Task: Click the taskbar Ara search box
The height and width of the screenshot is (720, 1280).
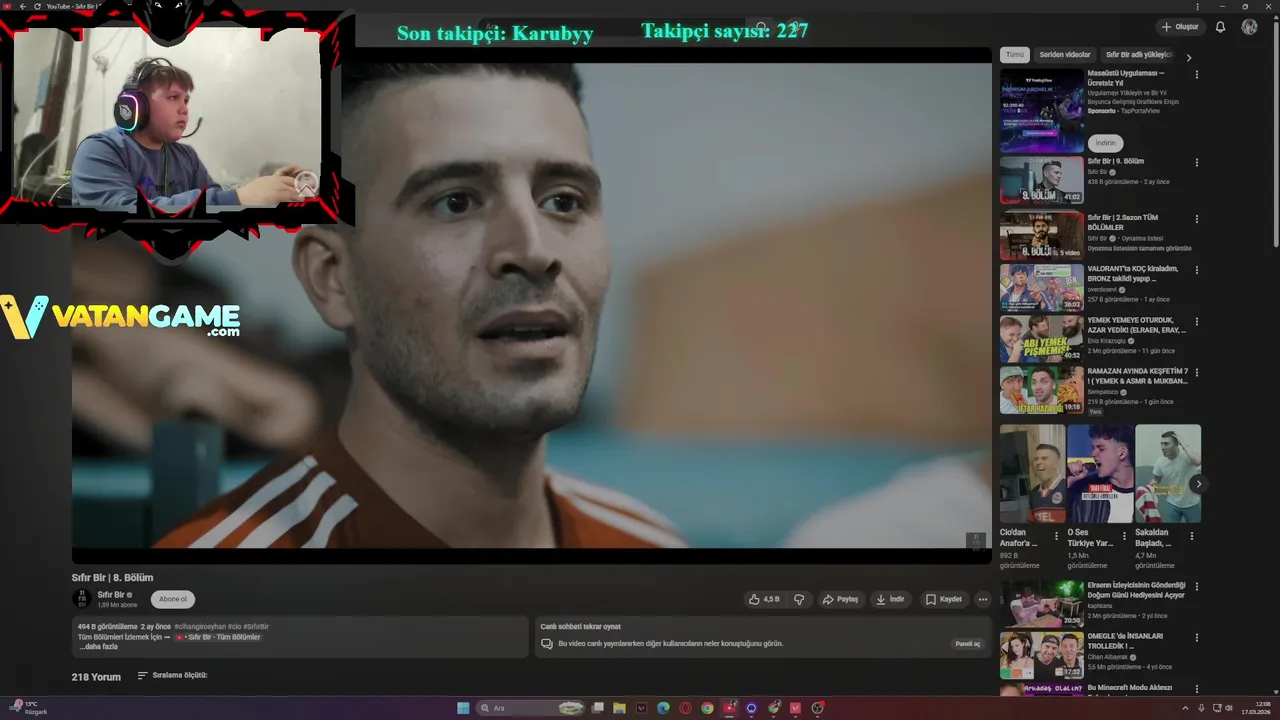Action: coord(531,708)
